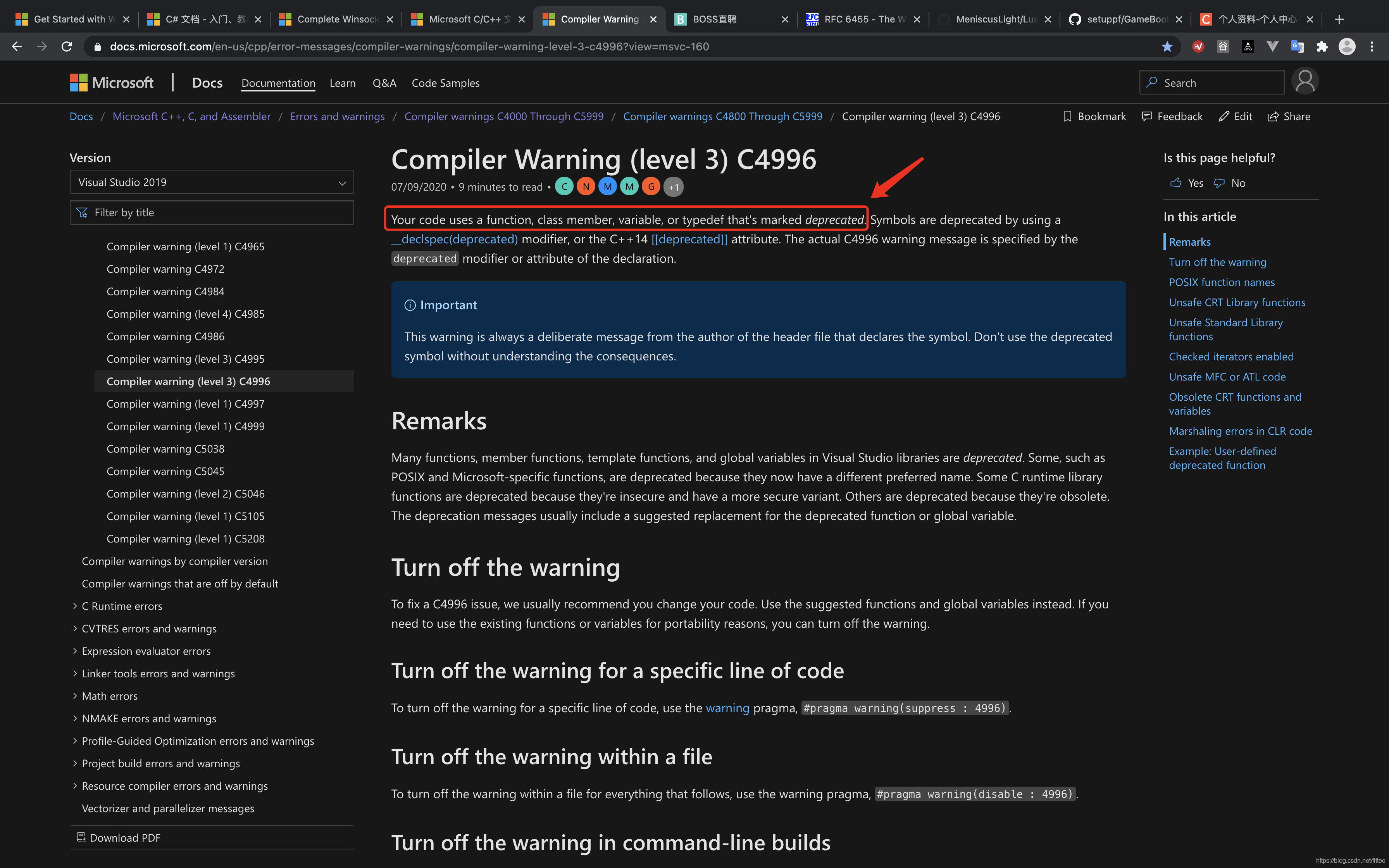Open the Feedback option

[1172, 117]
